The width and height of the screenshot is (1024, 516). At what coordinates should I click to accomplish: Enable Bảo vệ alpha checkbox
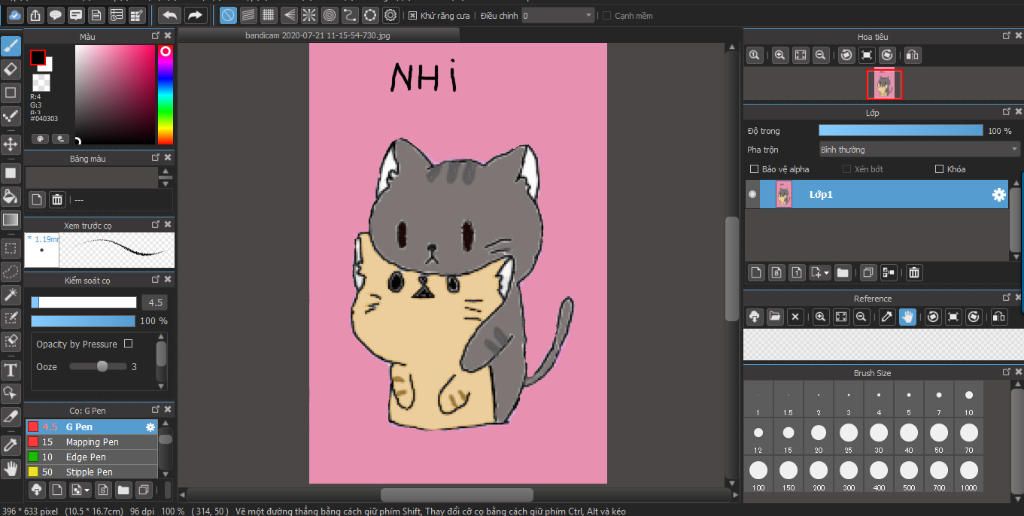pyautogui.click(x=754, y=169)
